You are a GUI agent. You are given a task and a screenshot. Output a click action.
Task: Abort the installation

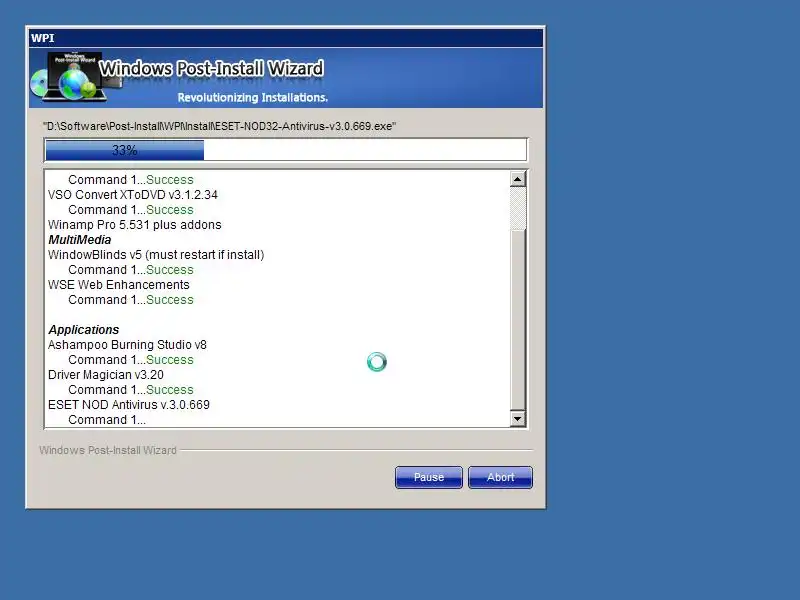[x=500, y=477]
